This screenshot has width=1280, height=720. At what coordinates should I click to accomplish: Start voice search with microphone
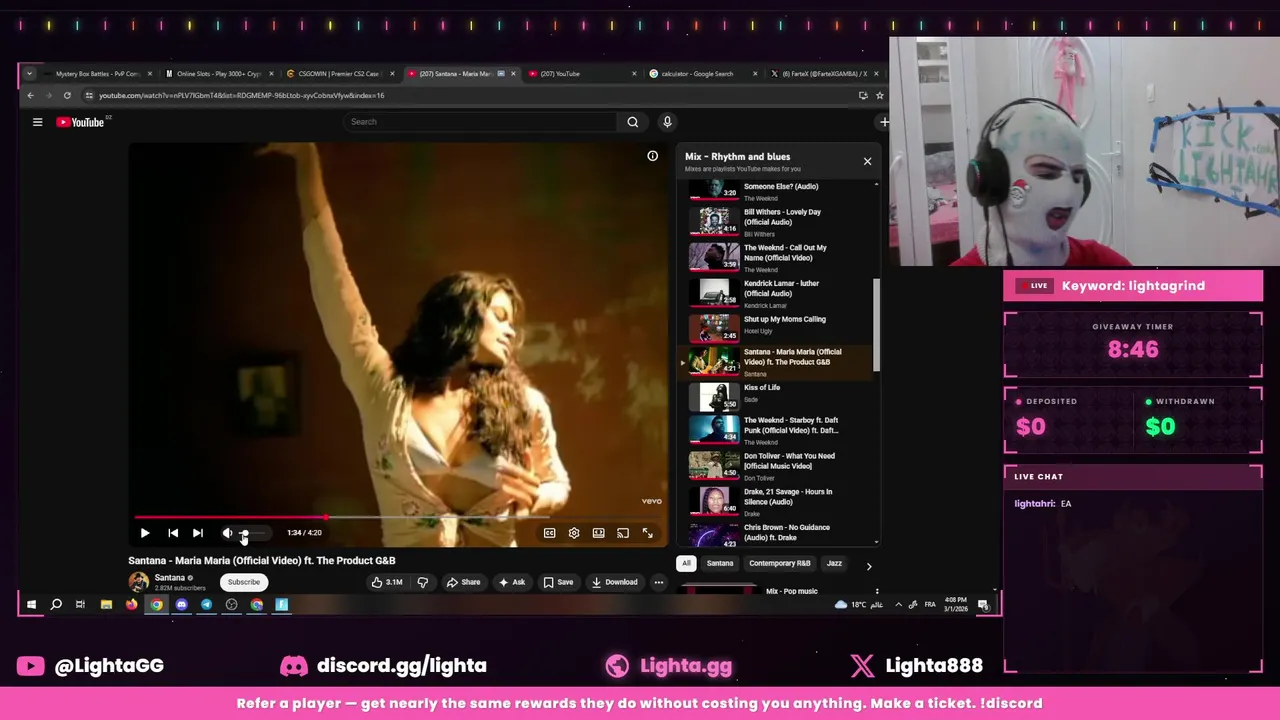tap(667, 122)
